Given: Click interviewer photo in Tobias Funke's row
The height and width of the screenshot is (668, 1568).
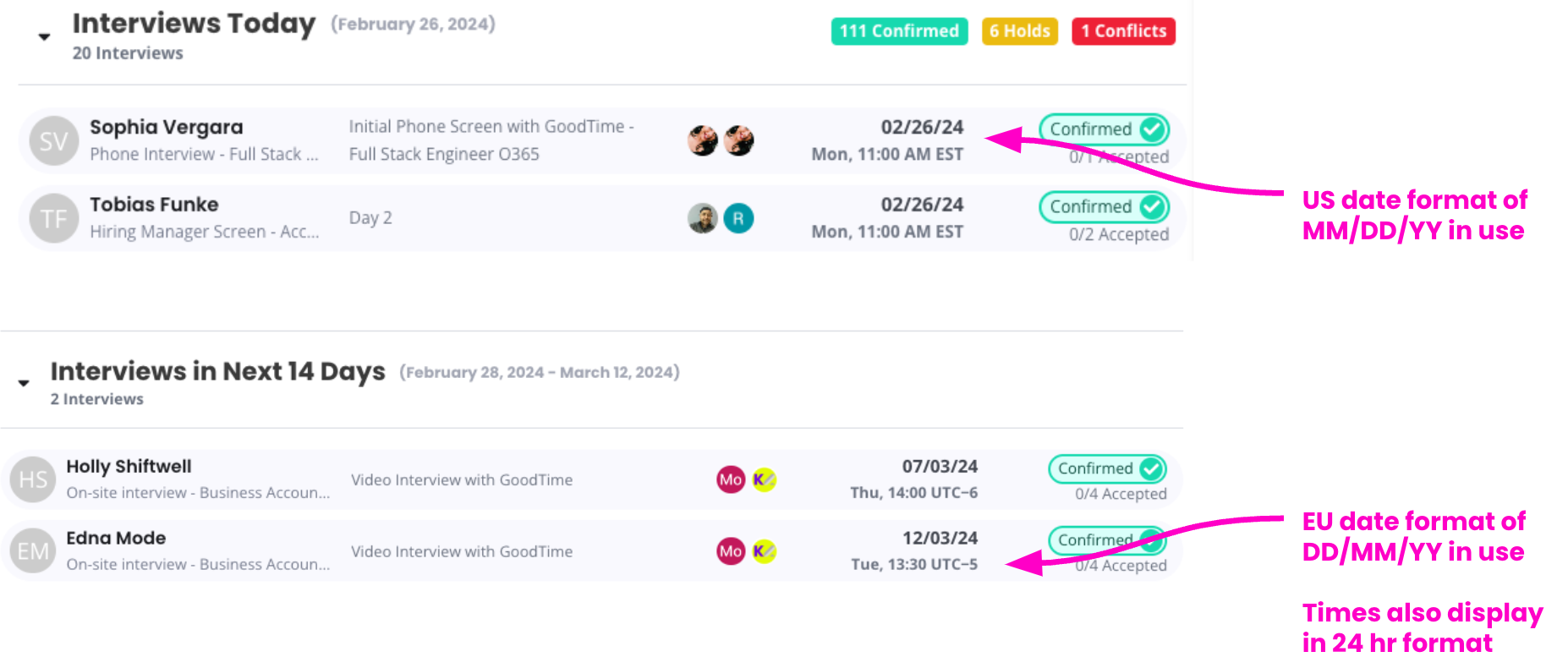Looking at the screenshot, I should [703, 218].
